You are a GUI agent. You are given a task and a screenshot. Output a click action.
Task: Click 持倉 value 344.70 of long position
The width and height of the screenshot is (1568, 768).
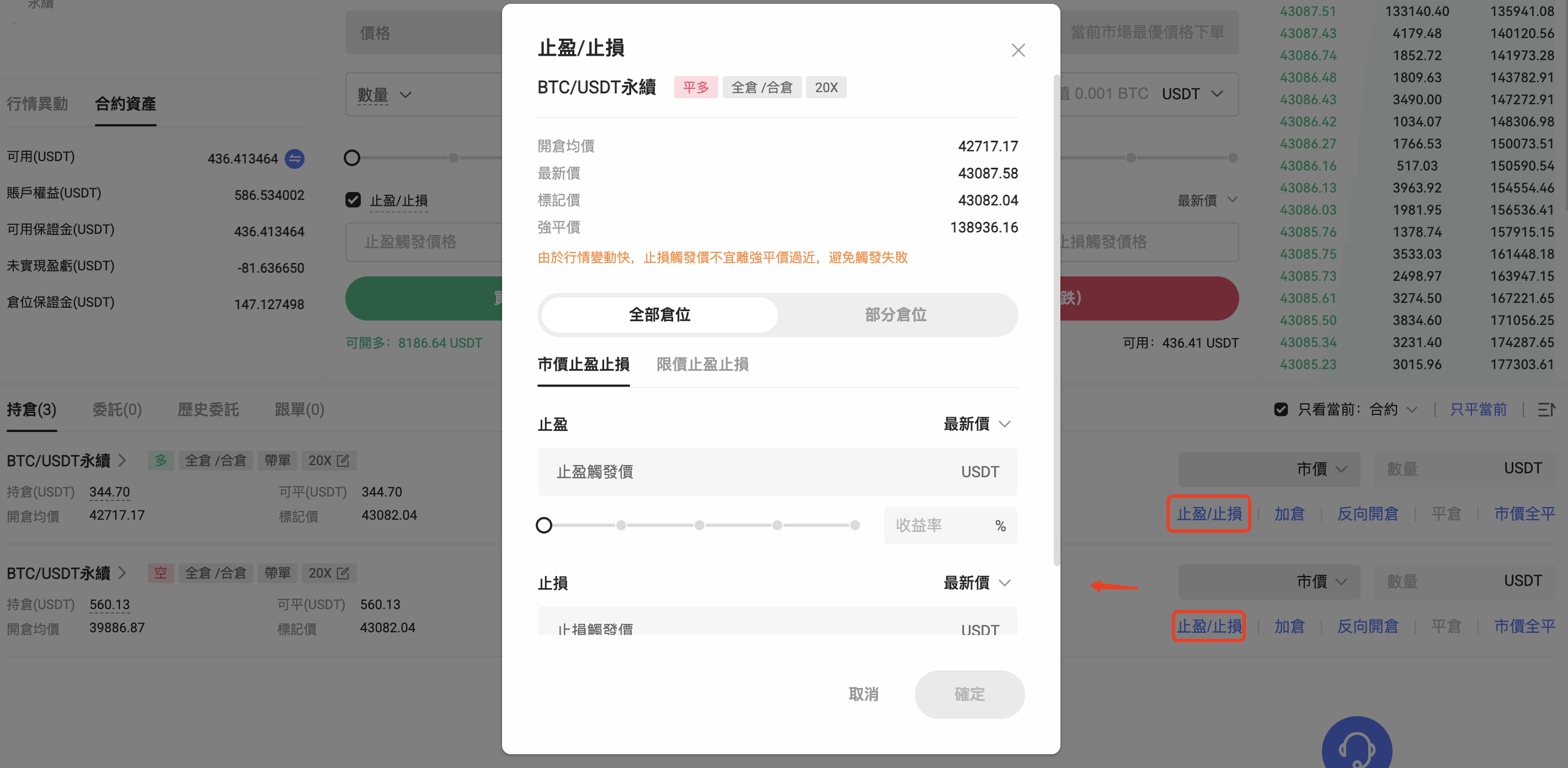coord(110,492)
